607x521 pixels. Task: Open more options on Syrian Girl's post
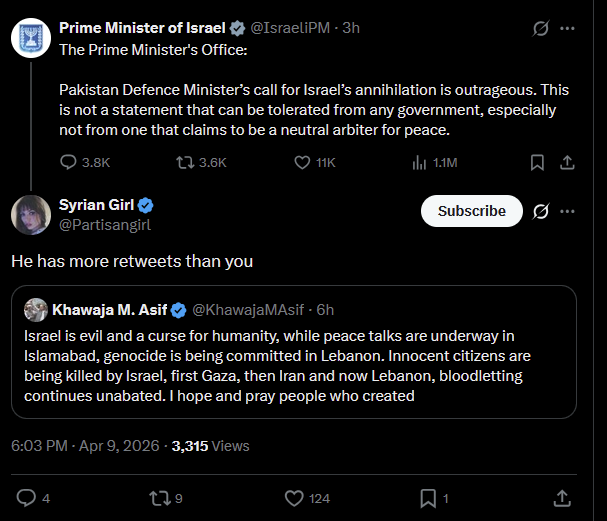pyautogui.click(x=568, y=211)
